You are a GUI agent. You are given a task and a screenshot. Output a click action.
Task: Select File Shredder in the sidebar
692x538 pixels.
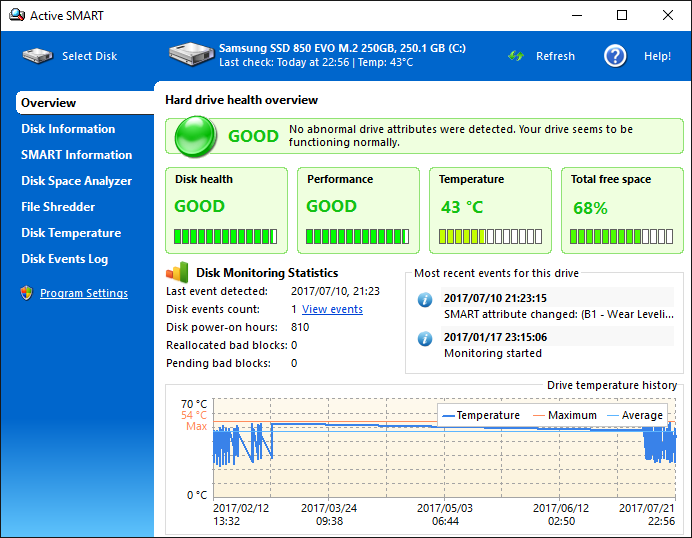58,207
